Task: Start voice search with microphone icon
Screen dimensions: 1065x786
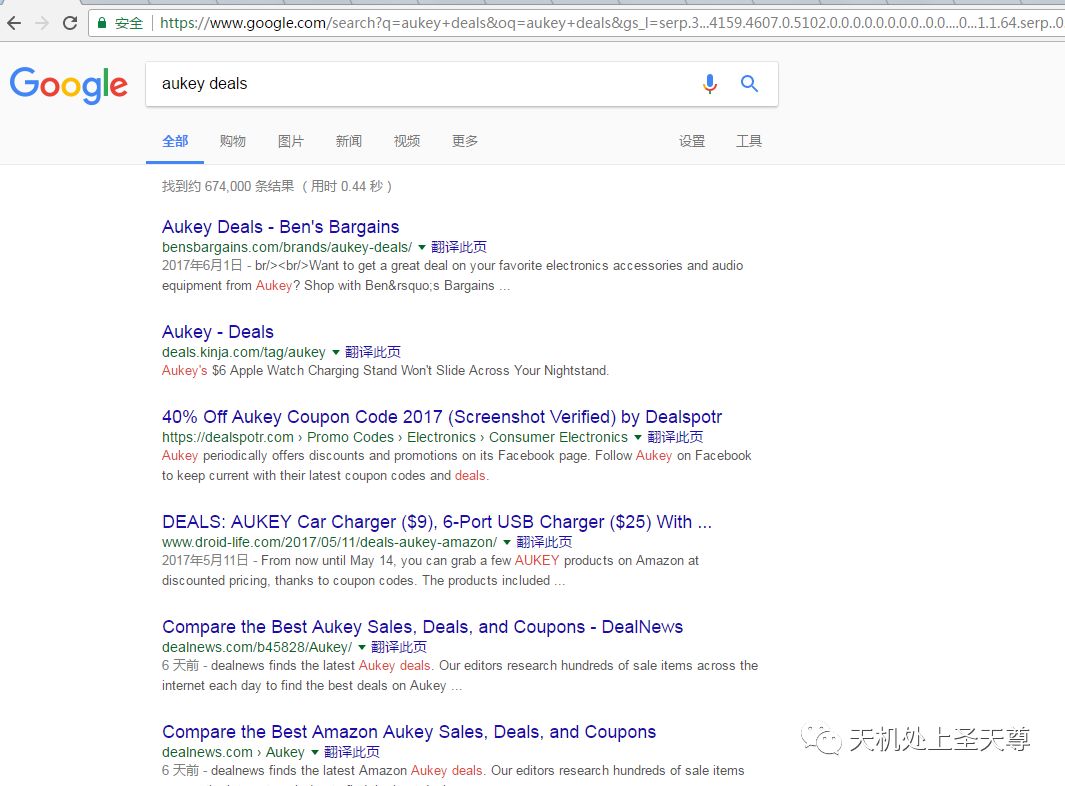Action: [710, 84]
